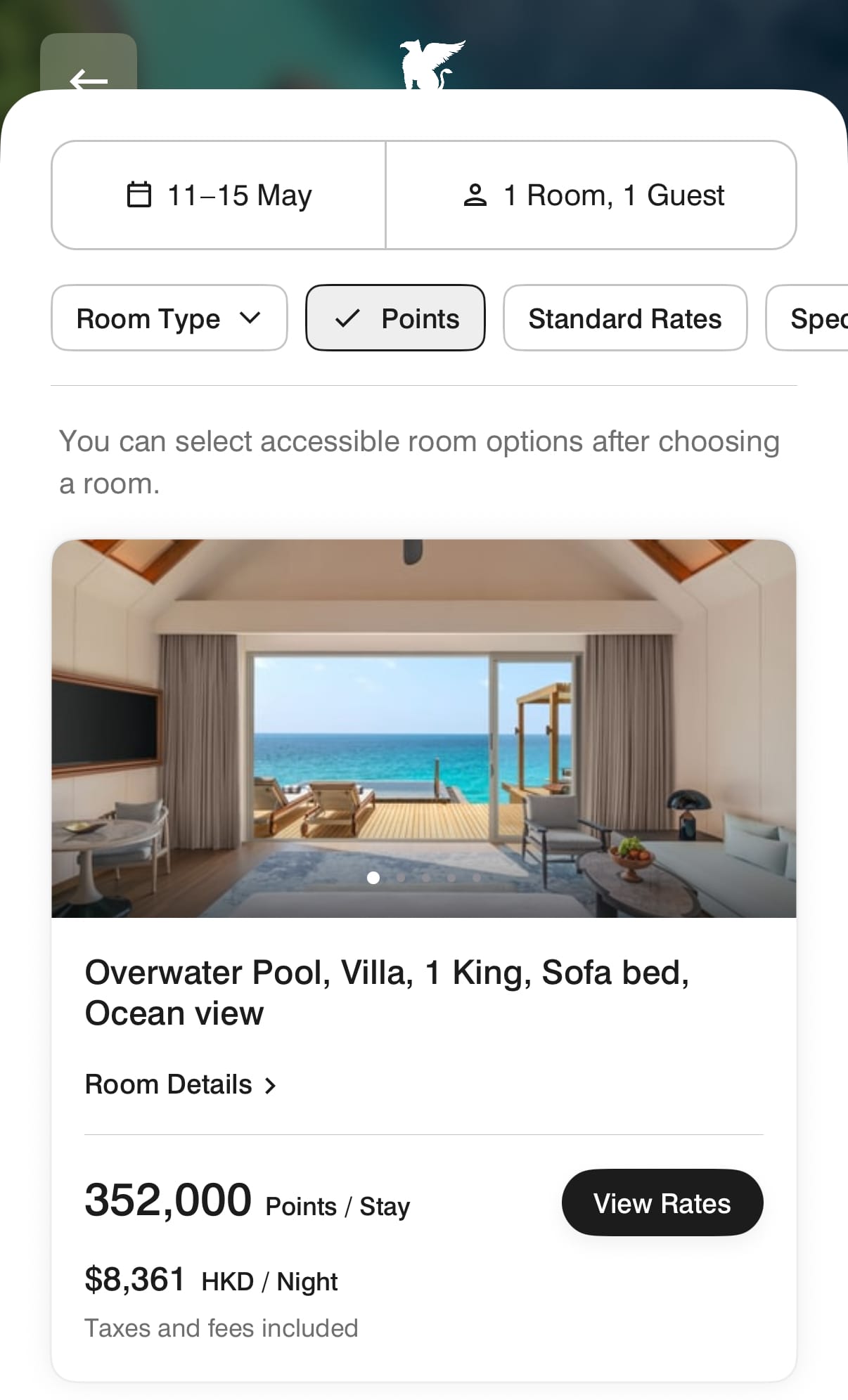This screenshot has width=848, height=1400.
Task: Enable the partially visible Special Rates filter
Action: tap(807, 318)
